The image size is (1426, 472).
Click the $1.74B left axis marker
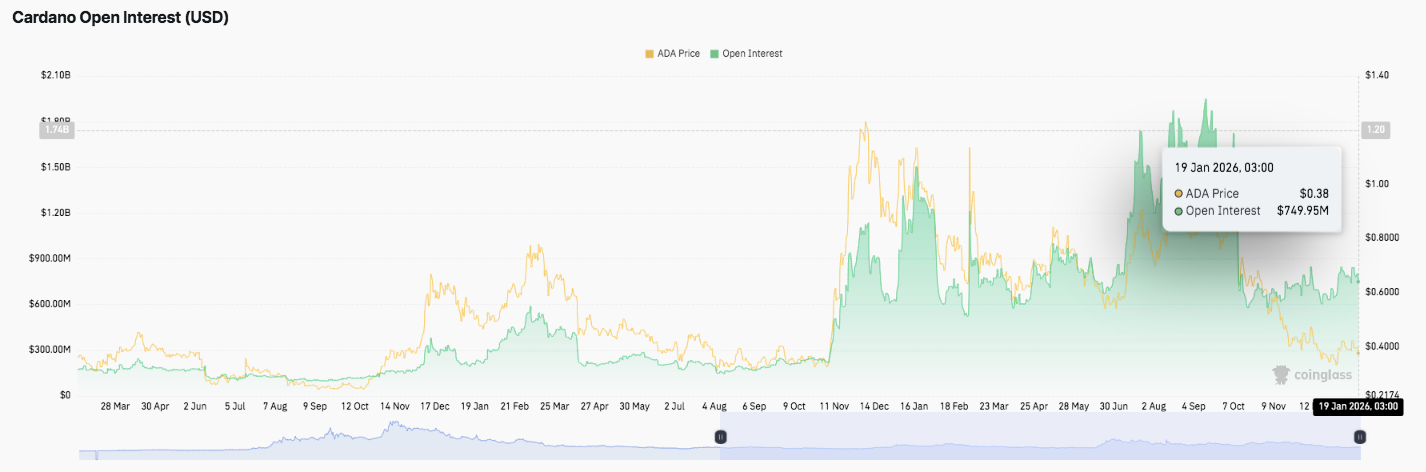point(56,130)
